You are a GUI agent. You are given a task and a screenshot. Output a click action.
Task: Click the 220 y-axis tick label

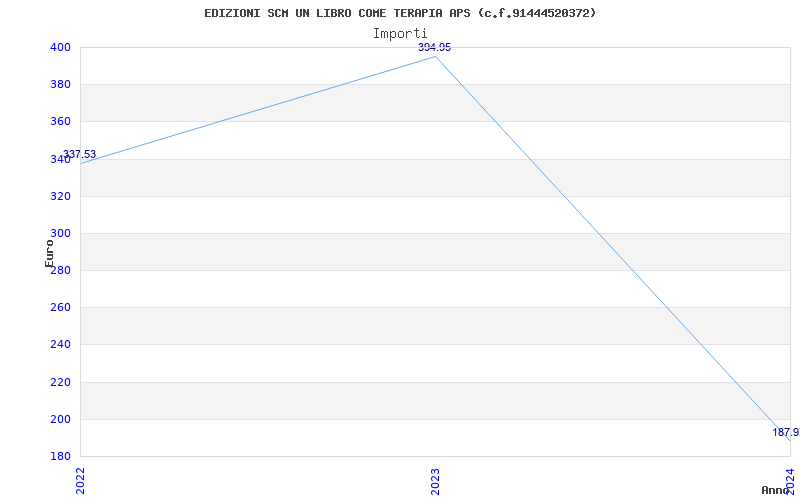pyautogui.click(x=60, y=382)
